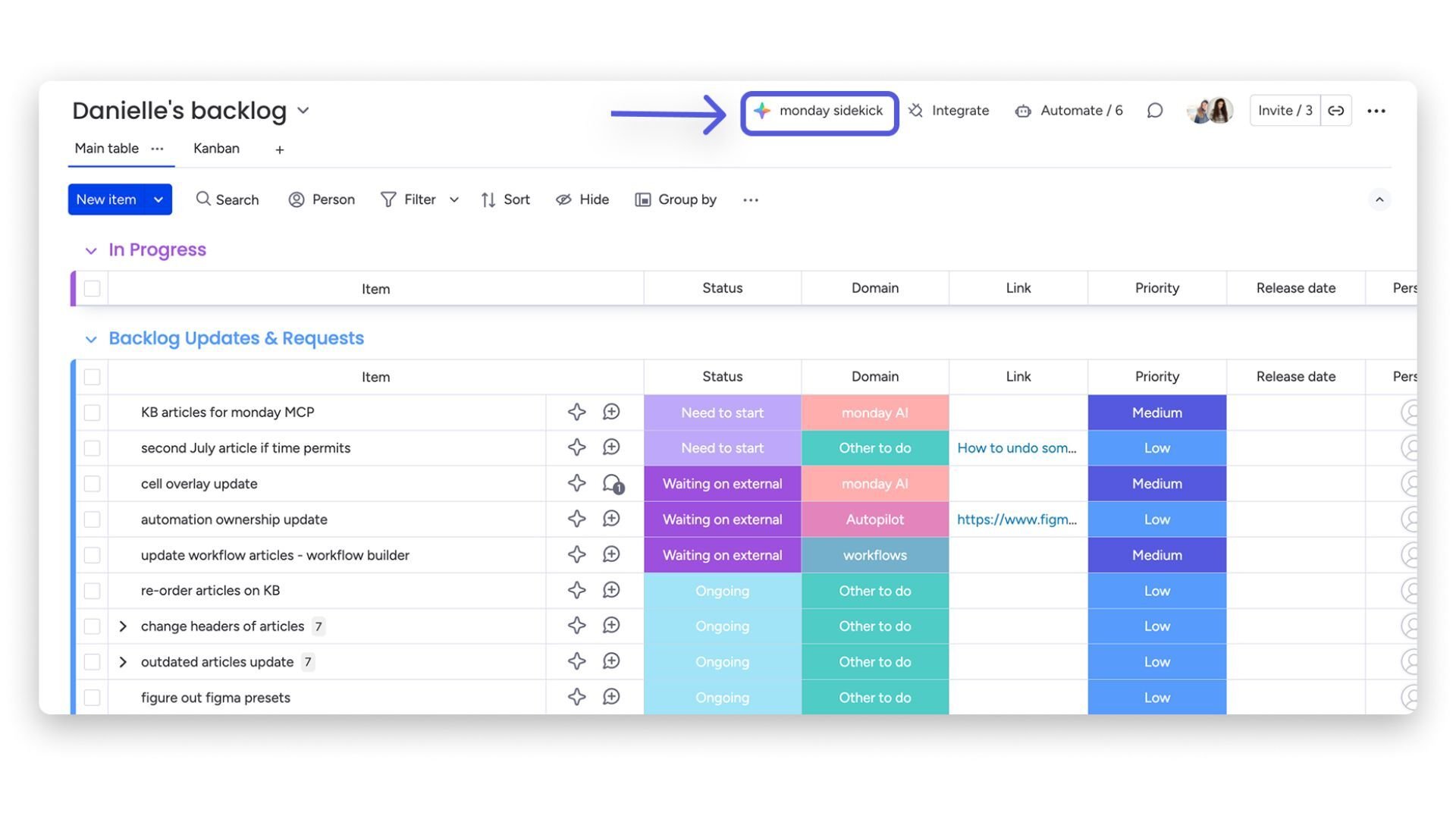Click AI sparkle icon for KB articles row
The width and height of the screenshot is (1456, 819).
tap(576, 412)
